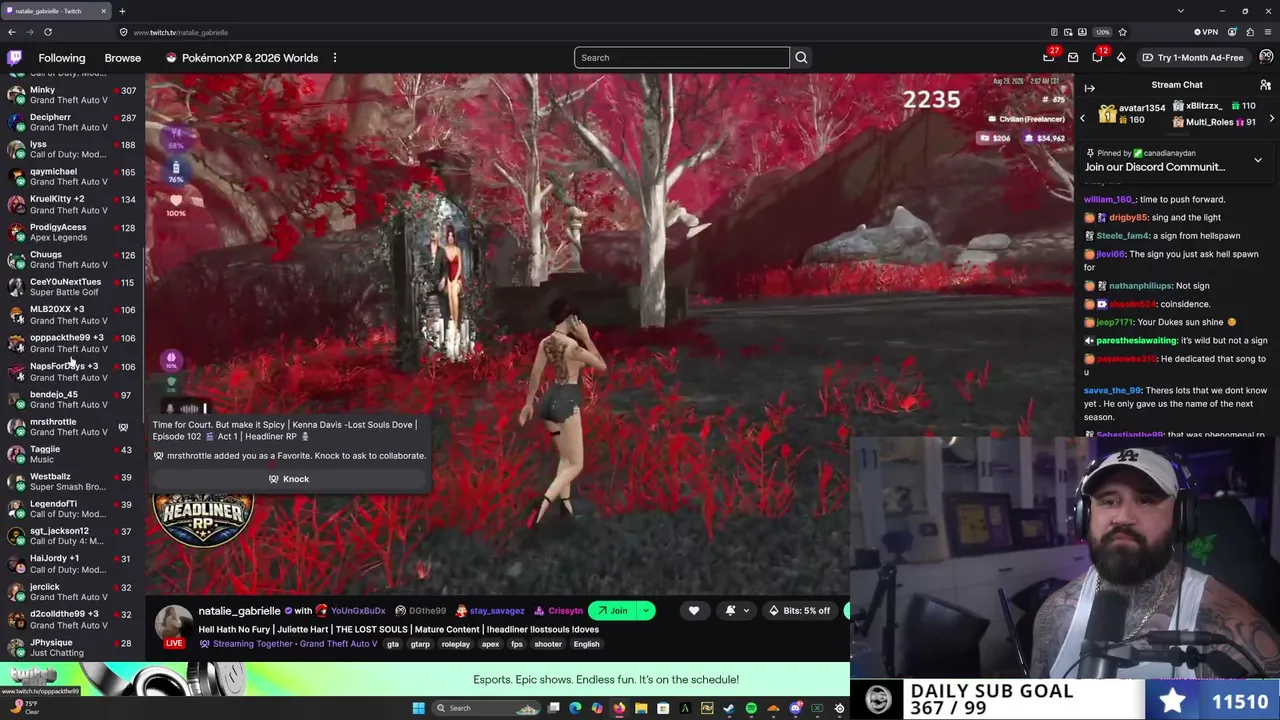
Task: Open mrsthrottle channel in sidebar
Action: click(72, 427)
